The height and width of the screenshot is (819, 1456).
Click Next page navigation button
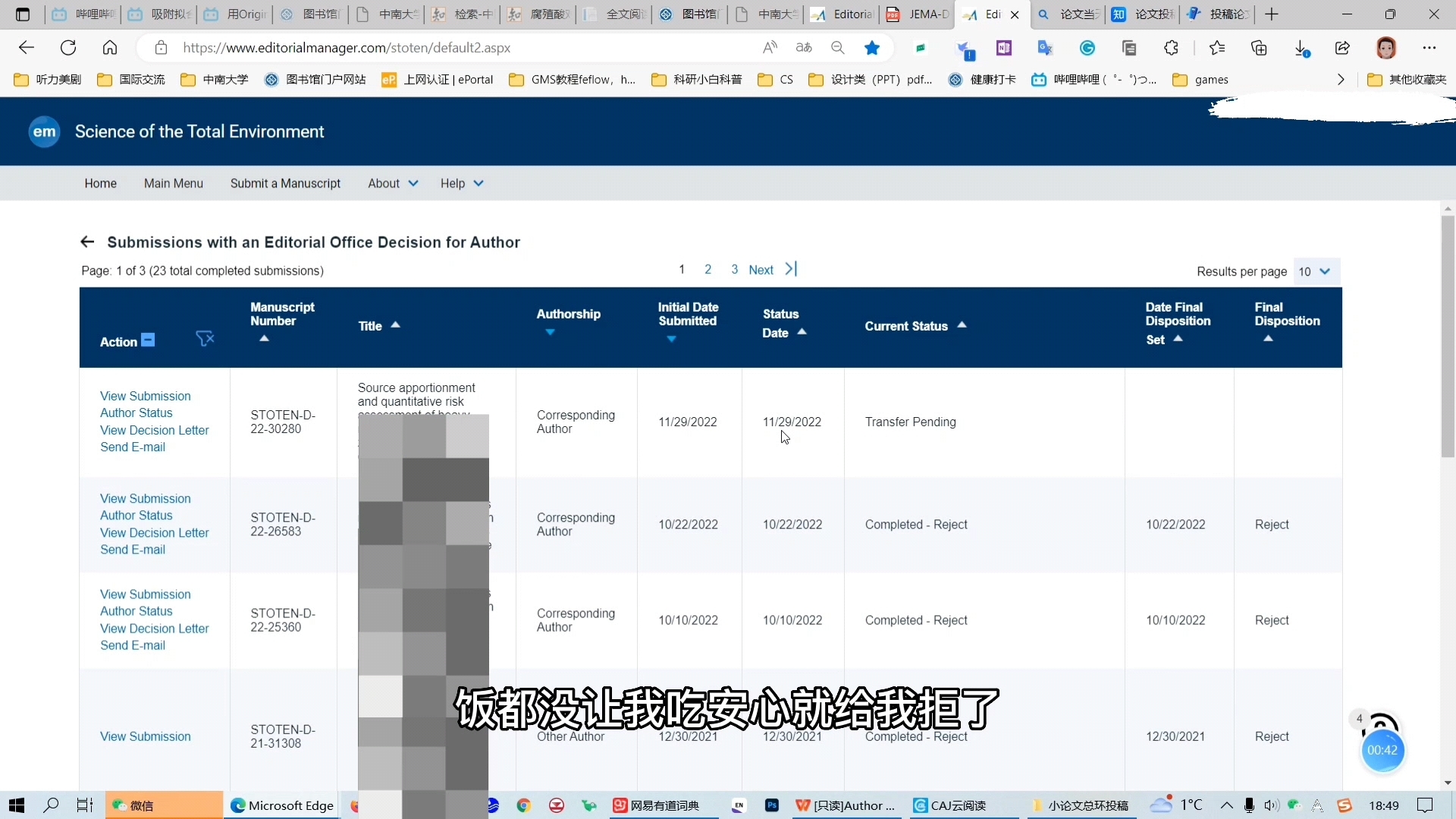coord(762,269)
